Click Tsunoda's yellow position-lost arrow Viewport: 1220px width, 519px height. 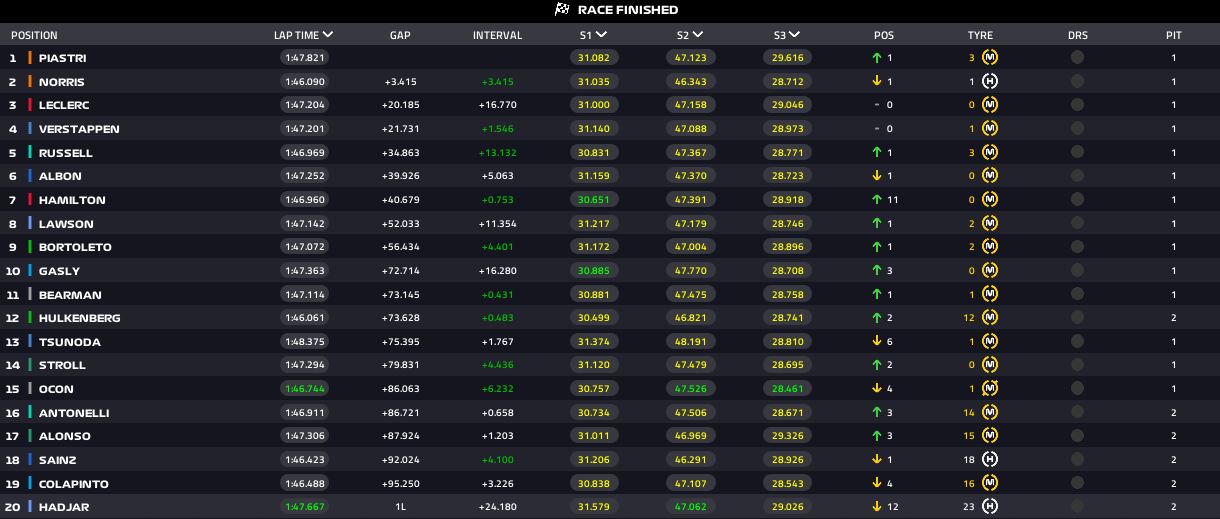click(x=877, y=342)
